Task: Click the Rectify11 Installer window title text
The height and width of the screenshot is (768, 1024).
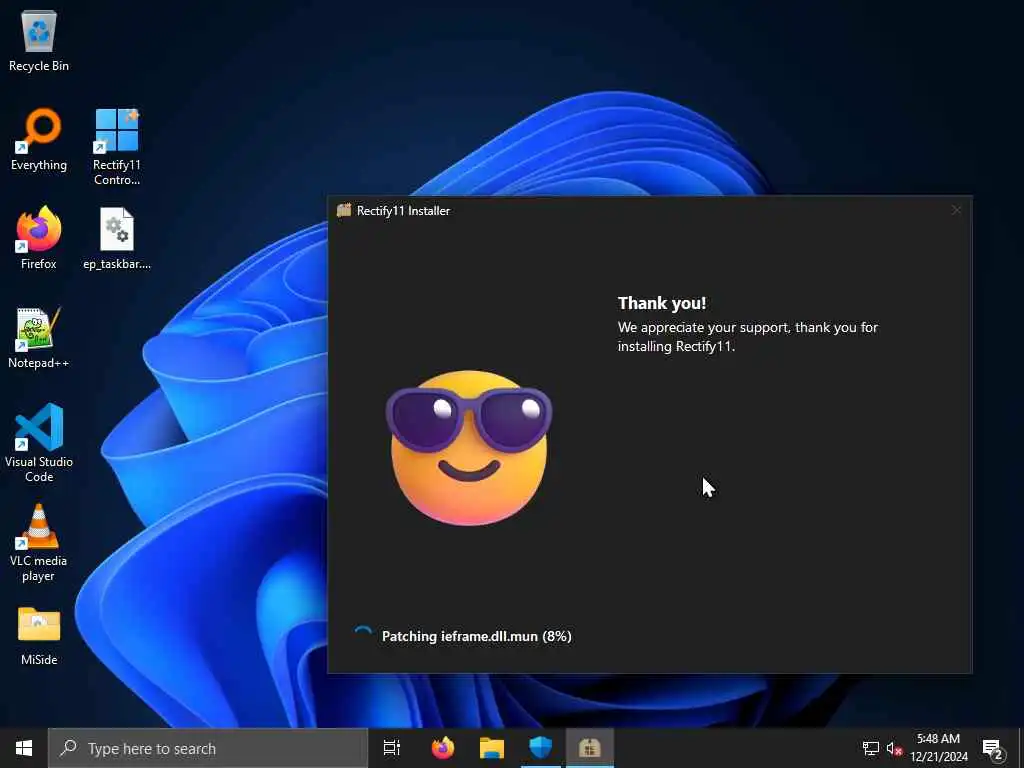Action: point(403,210)
